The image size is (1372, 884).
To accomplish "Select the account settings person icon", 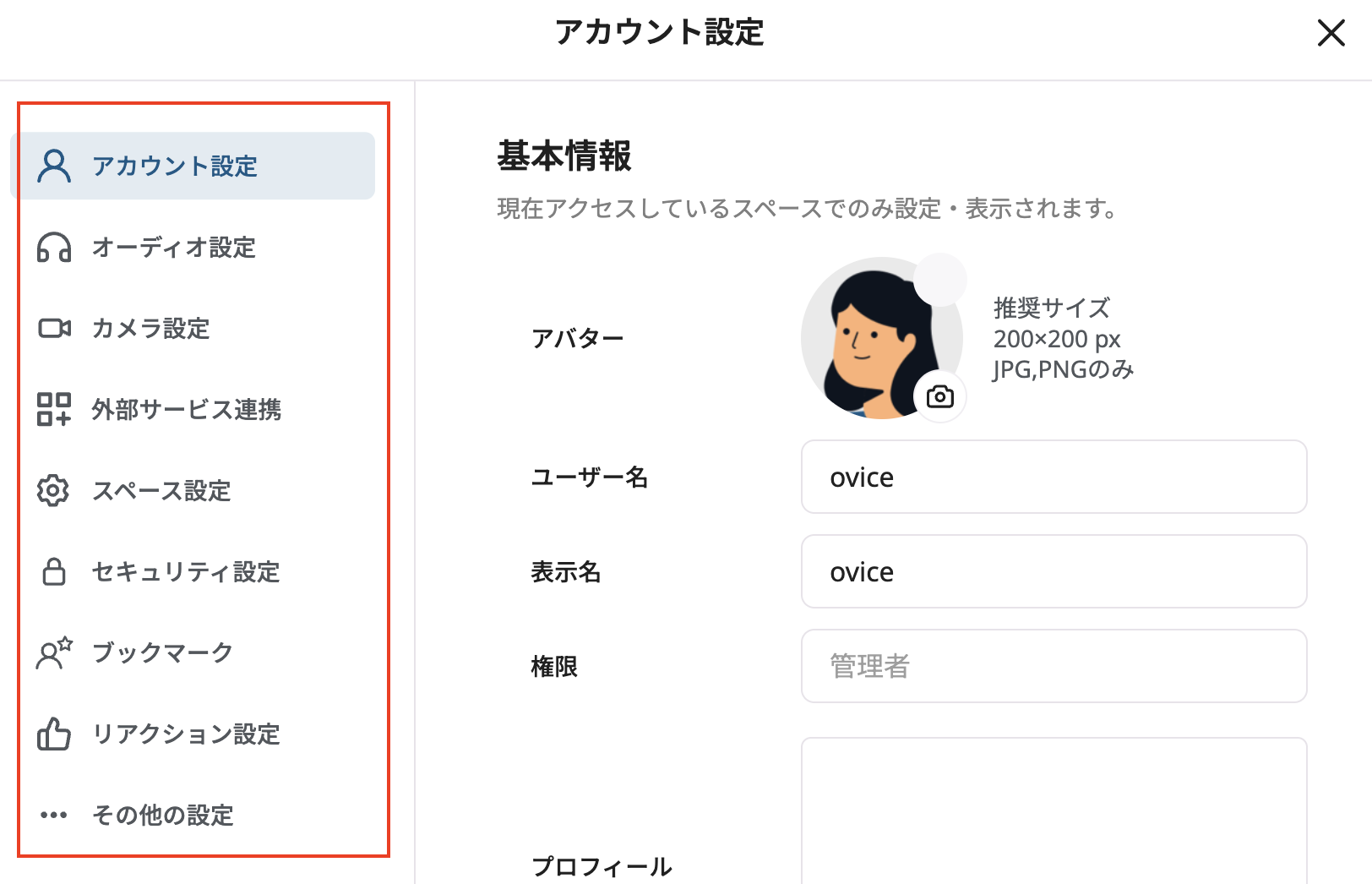I will [53, 166].
